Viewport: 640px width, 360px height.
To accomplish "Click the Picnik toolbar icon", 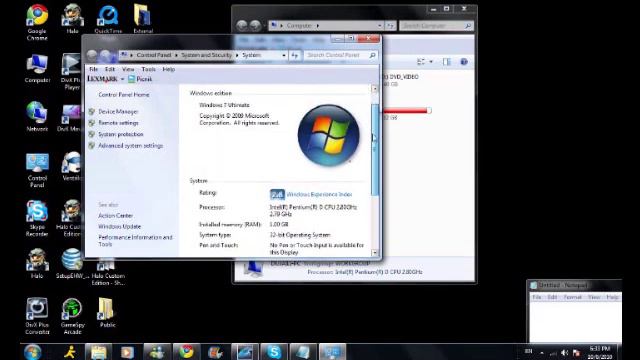I will [x=140, y=79].
